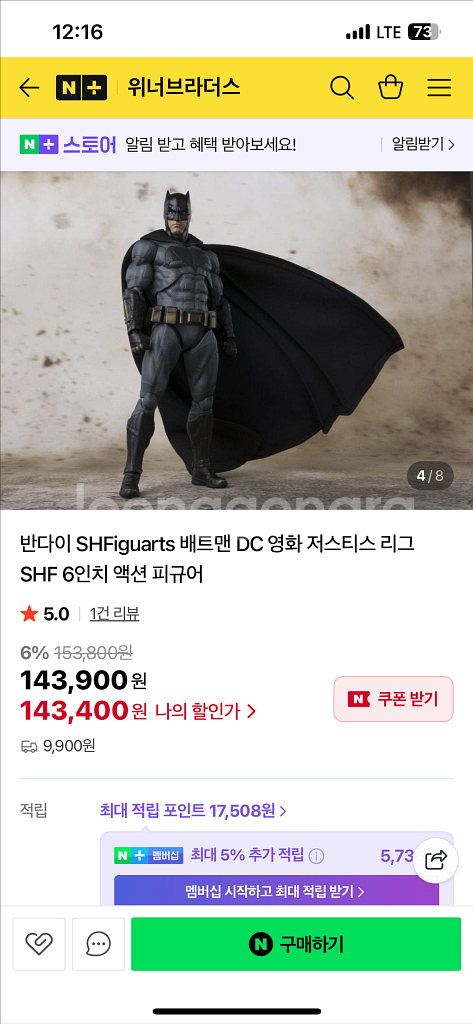473x1024 pixels.
Task: Tap the share icon button
Action: coord(436,860)
